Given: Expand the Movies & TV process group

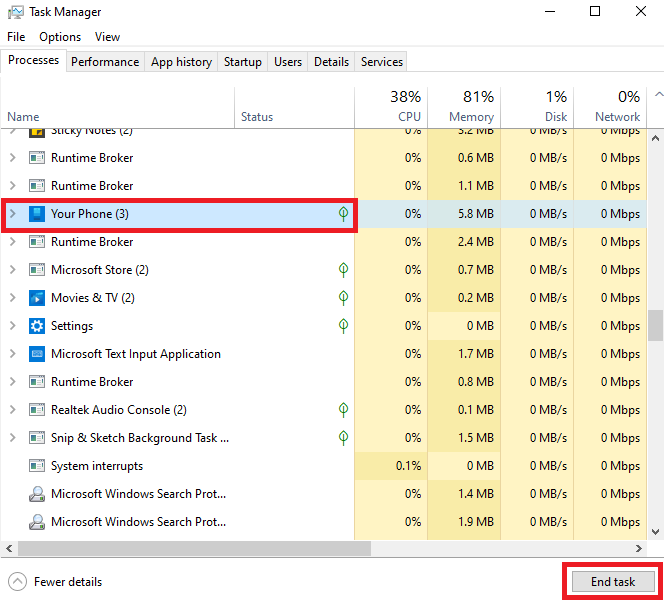Looking at the screenshot, I should [x=12, y=298].
